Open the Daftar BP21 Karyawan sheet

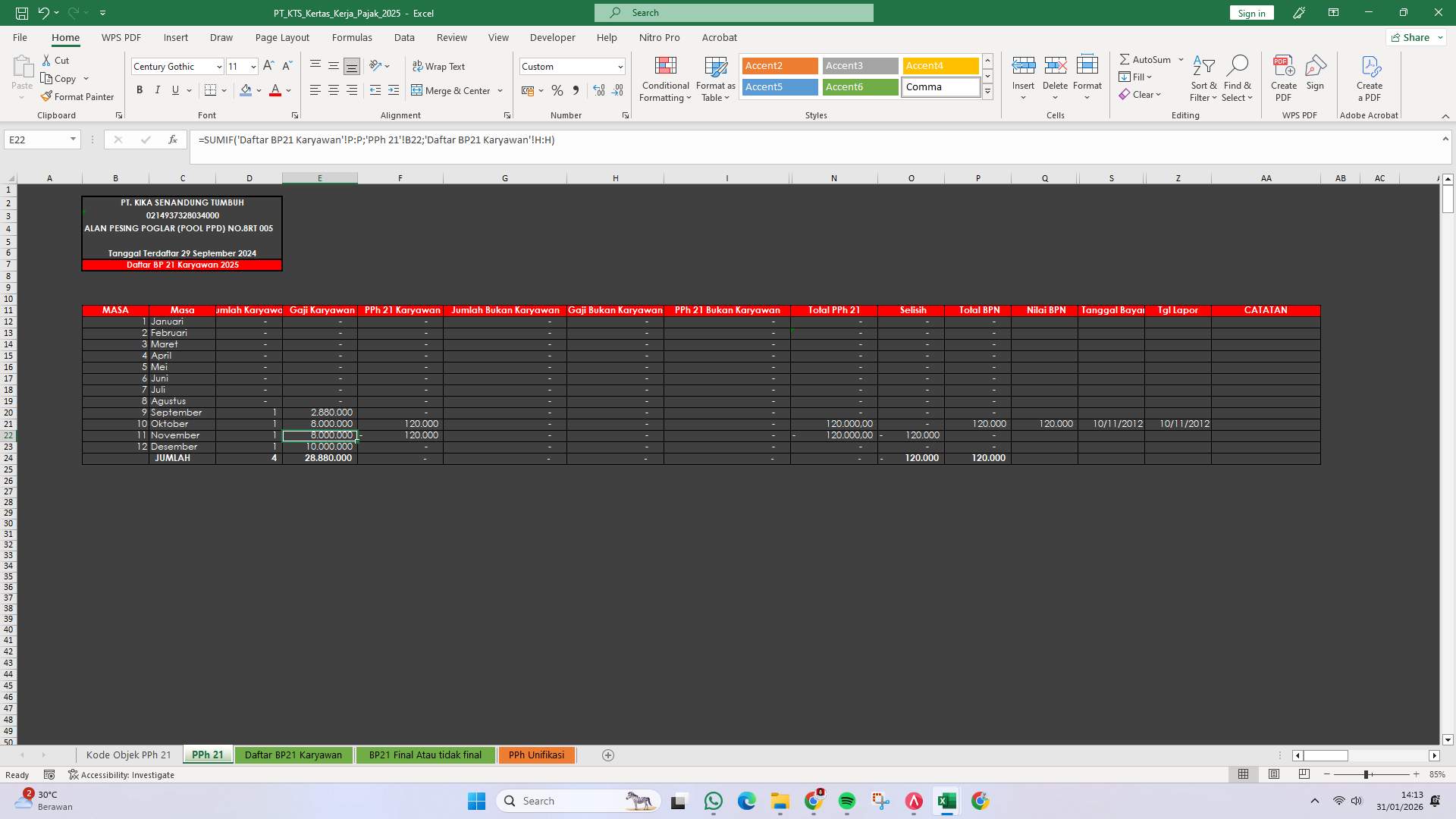[x=293, y=755]
